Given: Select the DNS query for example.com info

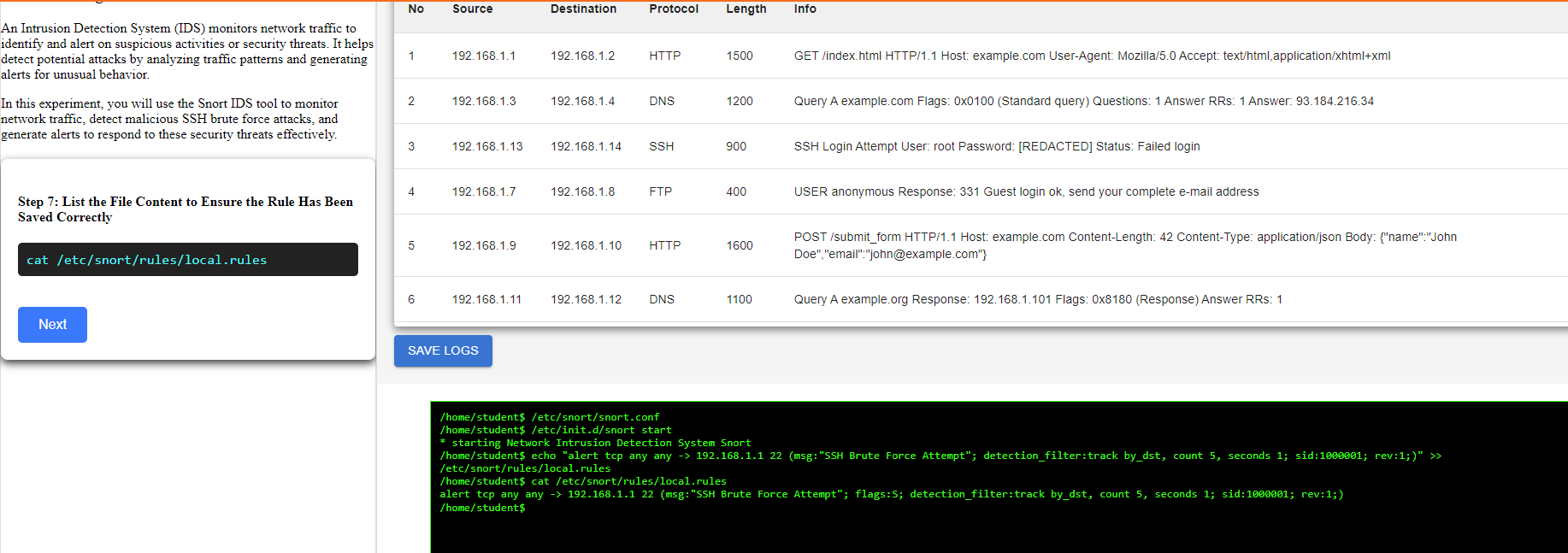Looking at the screenshot, I should (1083, 102).
